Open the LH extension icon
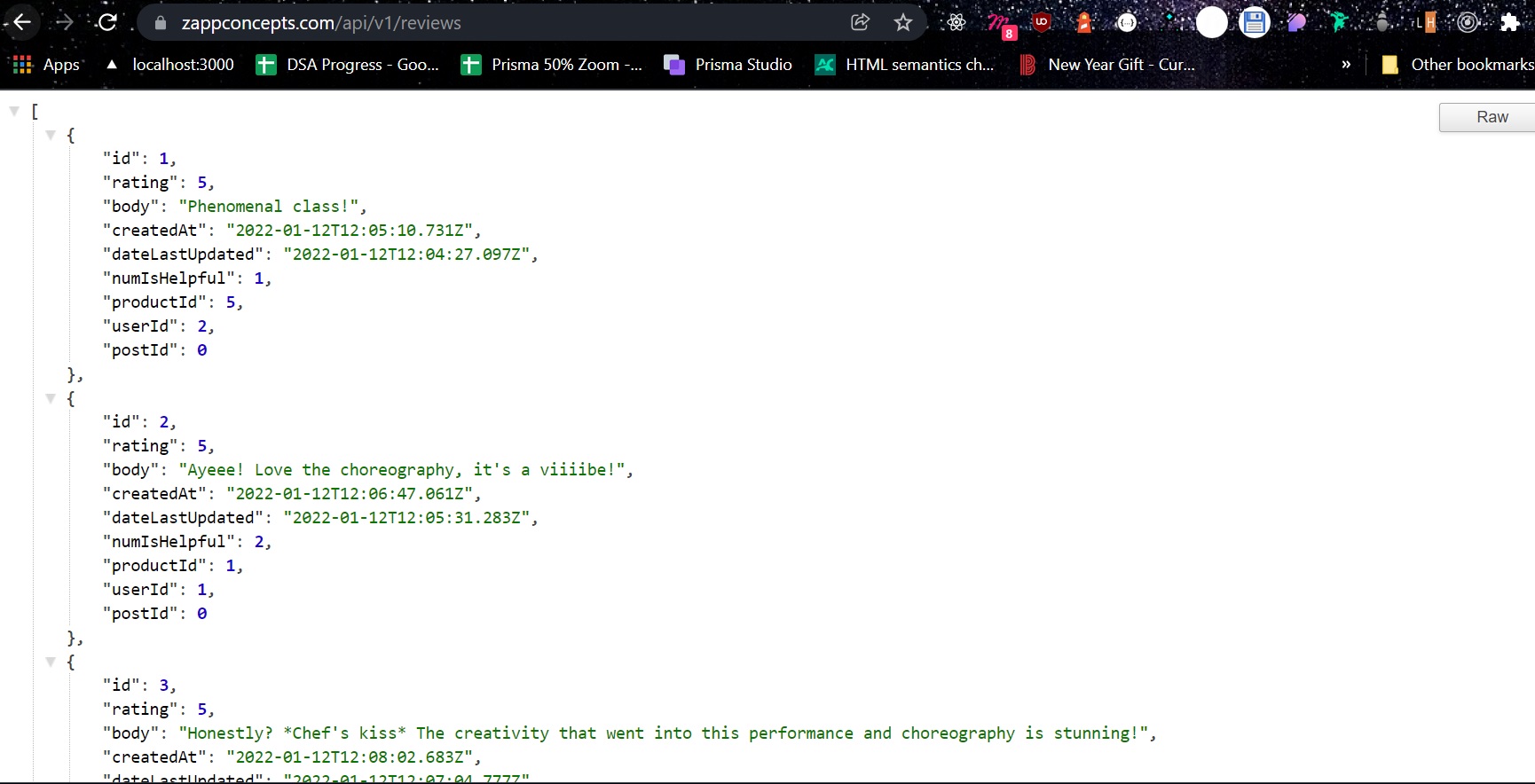 (x=1426, y=22)
